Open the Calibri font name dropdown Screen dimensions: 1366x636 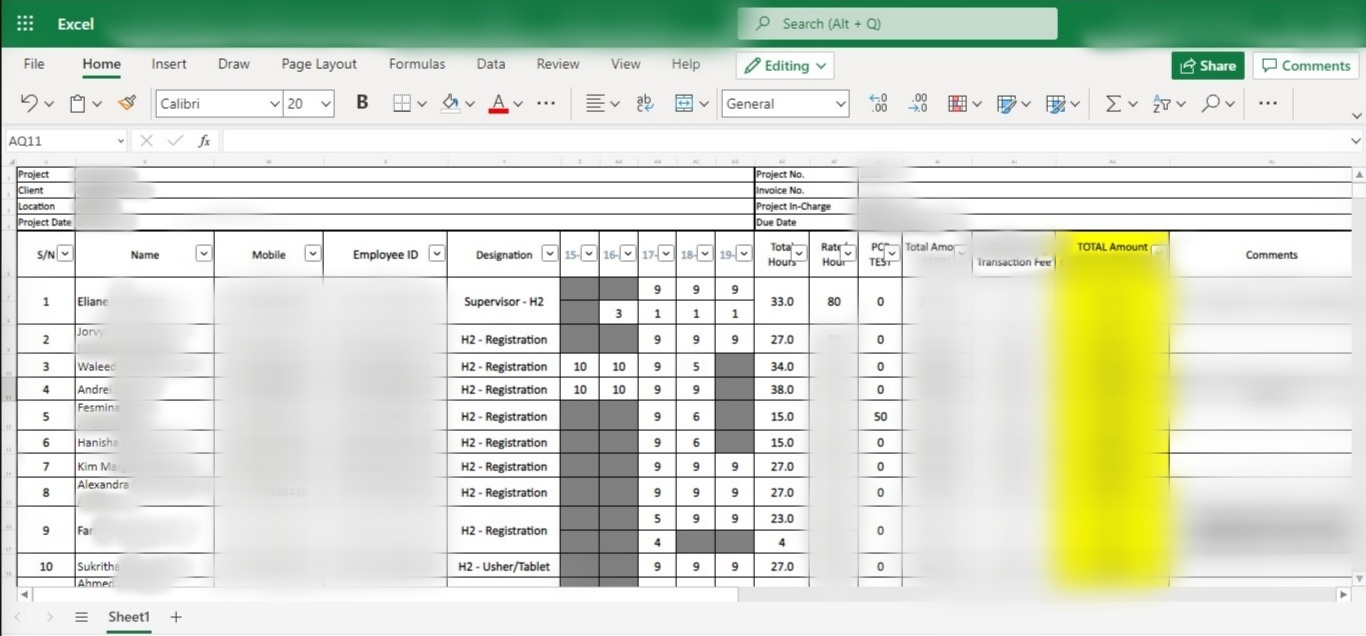coord(274,104)
